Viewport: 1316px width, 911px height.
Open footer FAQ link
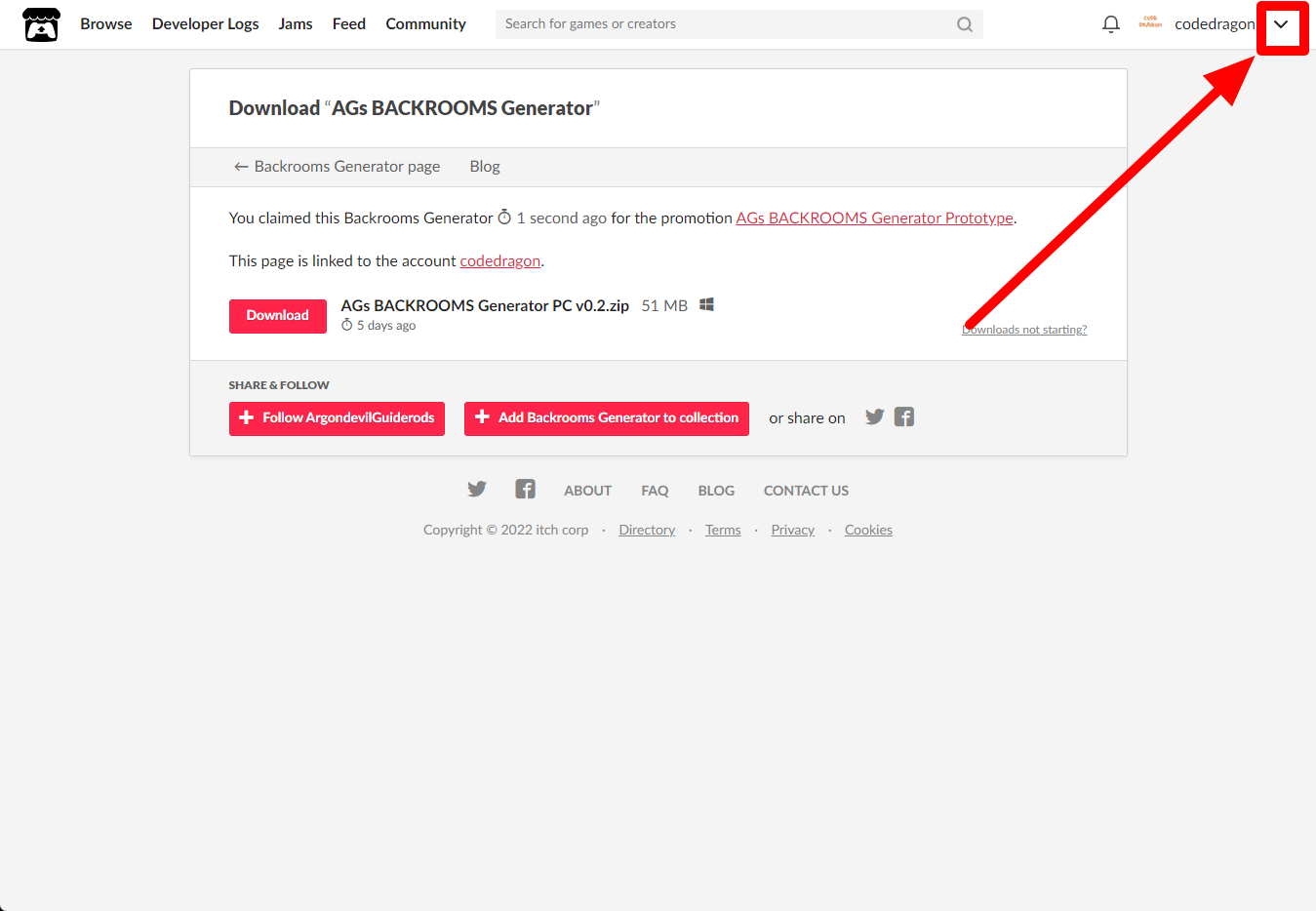pyautogui.click(x=656, y=491)
